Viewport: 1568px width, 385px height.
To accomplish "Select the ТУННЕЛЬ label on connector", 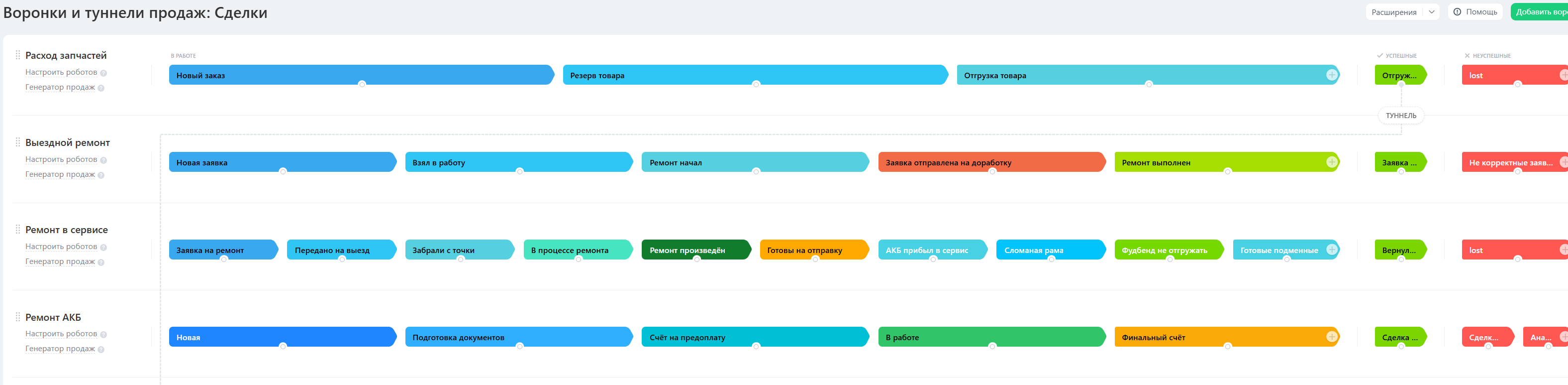I will click(1401, 115).
